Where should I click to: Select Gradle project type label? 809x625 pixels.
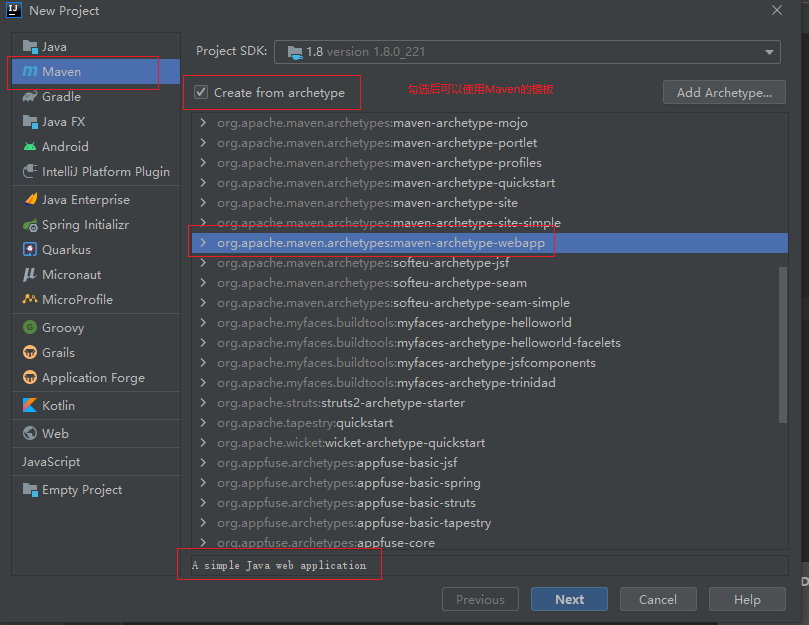(x=61, y=97)
